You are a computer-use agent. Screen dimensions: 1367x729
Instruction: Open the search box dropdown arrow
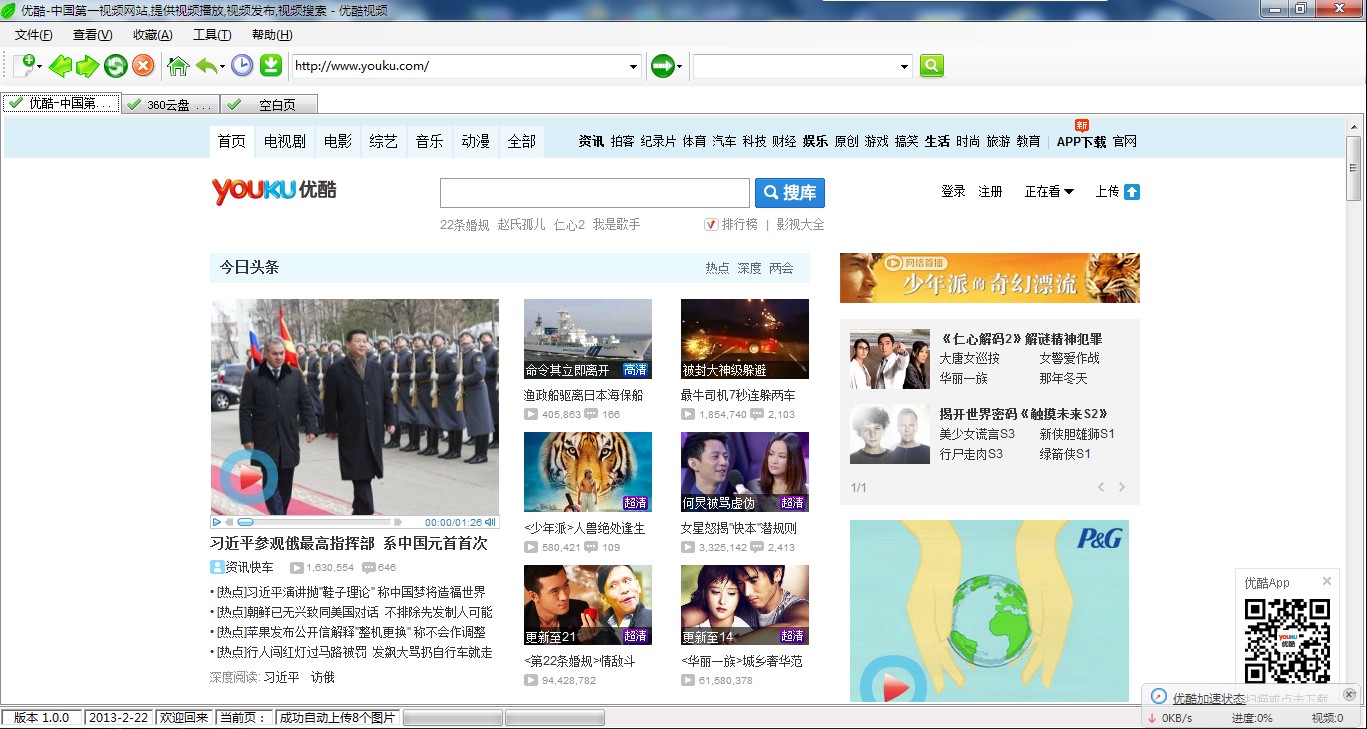pyautogui.click(x=905, y=67)
